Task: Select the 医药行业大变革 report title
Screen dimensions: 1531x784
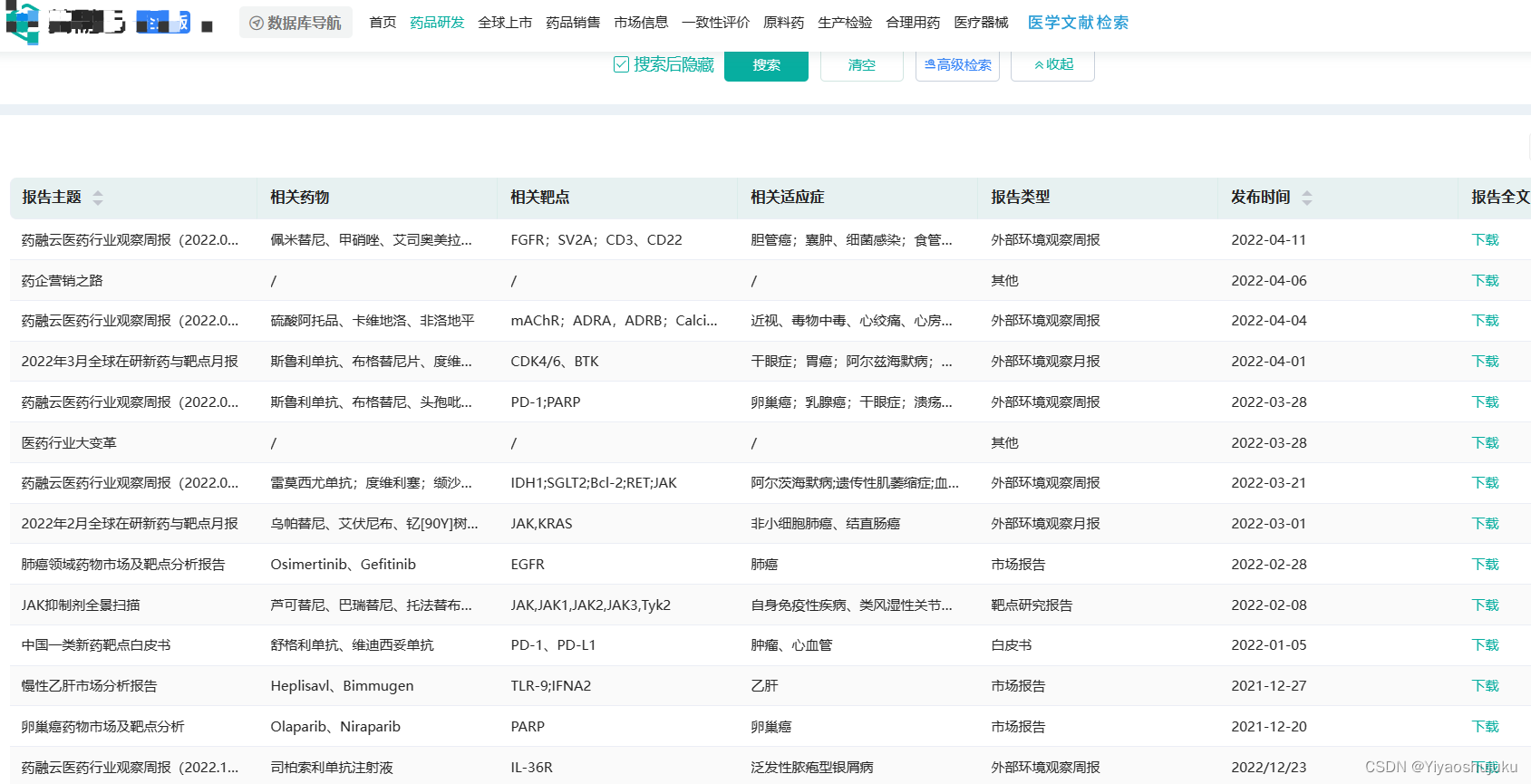Action: [69, 443]
